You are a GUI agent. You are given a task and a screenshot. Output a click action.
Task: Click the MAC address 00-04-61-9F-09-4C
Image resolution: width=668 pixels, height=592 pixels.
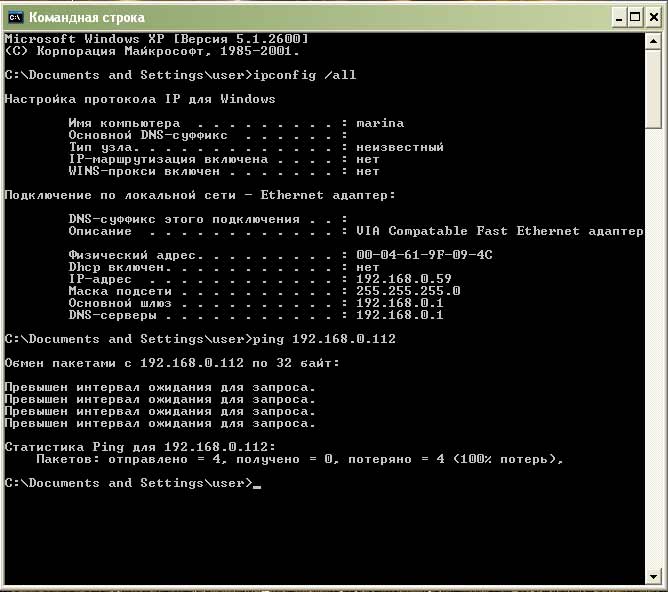424,255
